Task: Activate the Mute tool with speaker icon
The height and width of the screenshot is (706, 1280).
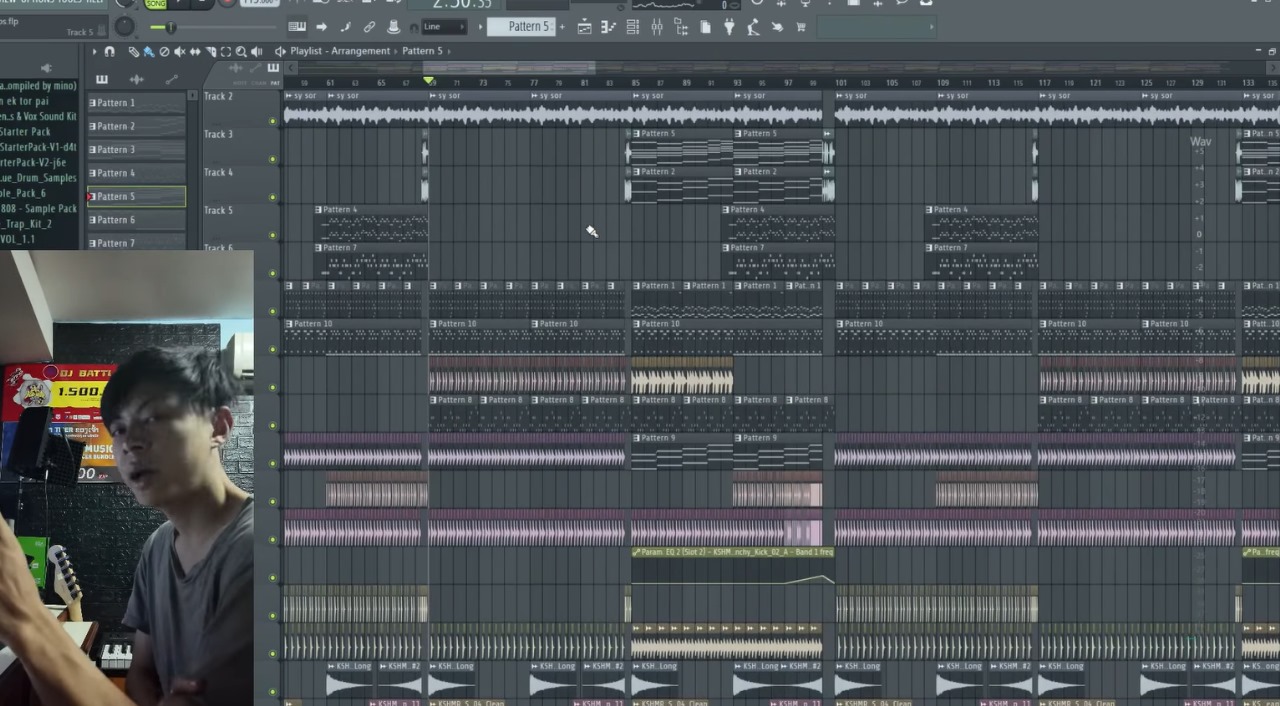Action: click(180, 51)
